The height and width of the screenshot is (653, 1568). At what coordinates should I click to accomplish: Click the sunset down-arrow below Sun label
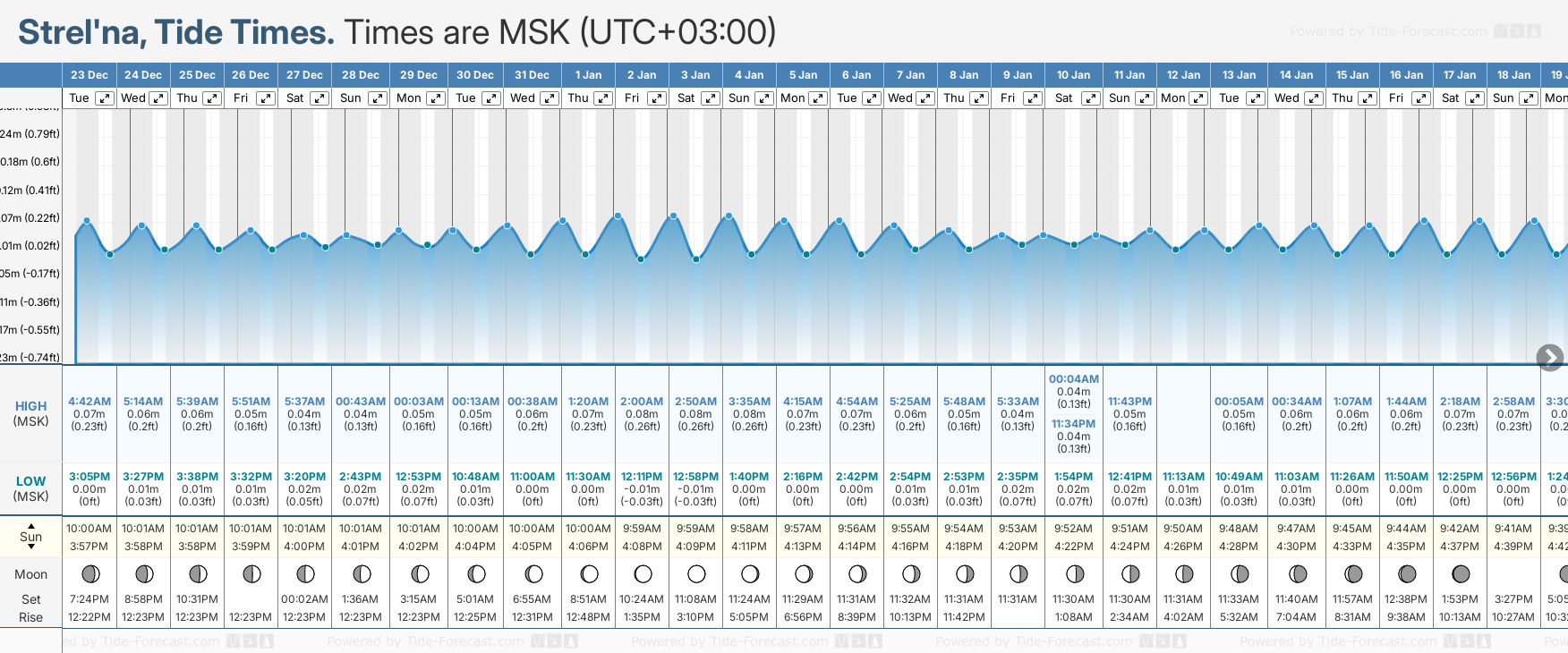click(31, 547)
